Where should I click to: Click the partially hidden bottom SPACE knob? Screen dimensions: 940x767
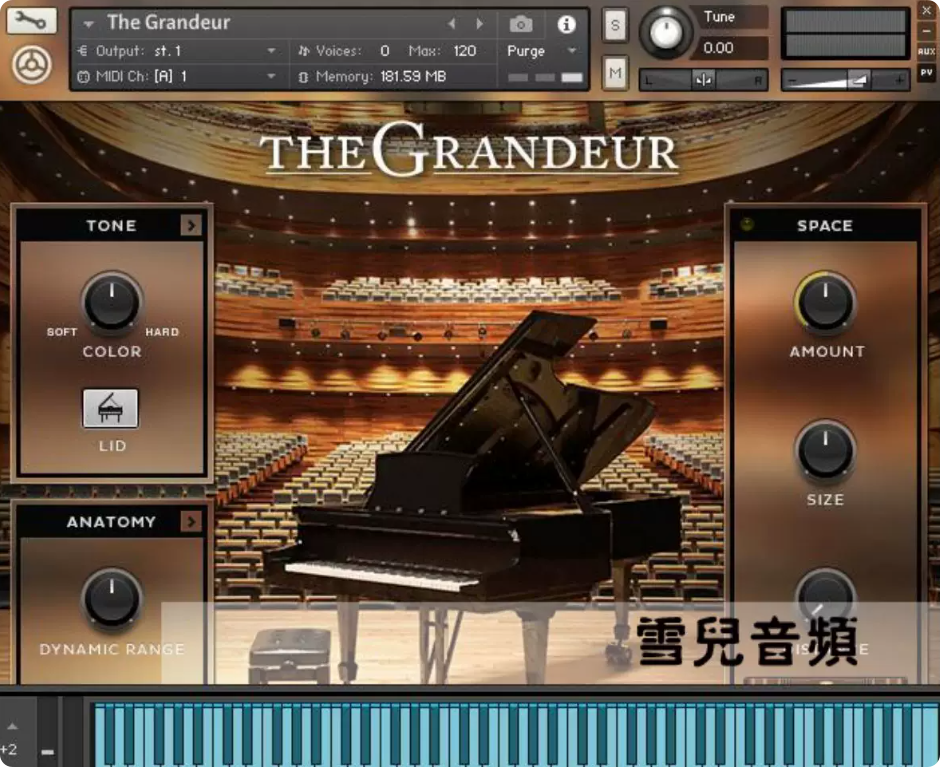[825, 598]
